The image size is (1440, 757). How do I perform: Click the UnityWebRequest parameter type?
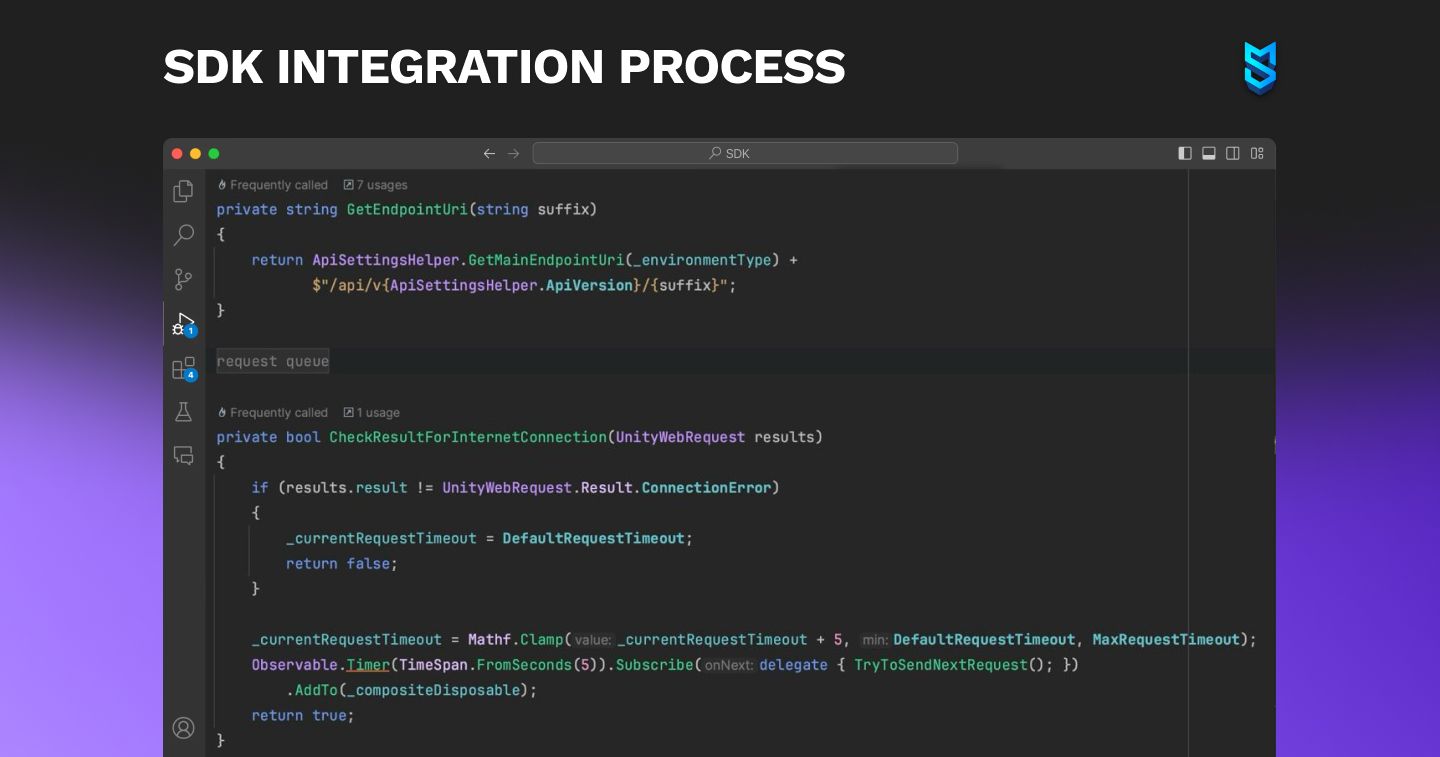point(680,437)
